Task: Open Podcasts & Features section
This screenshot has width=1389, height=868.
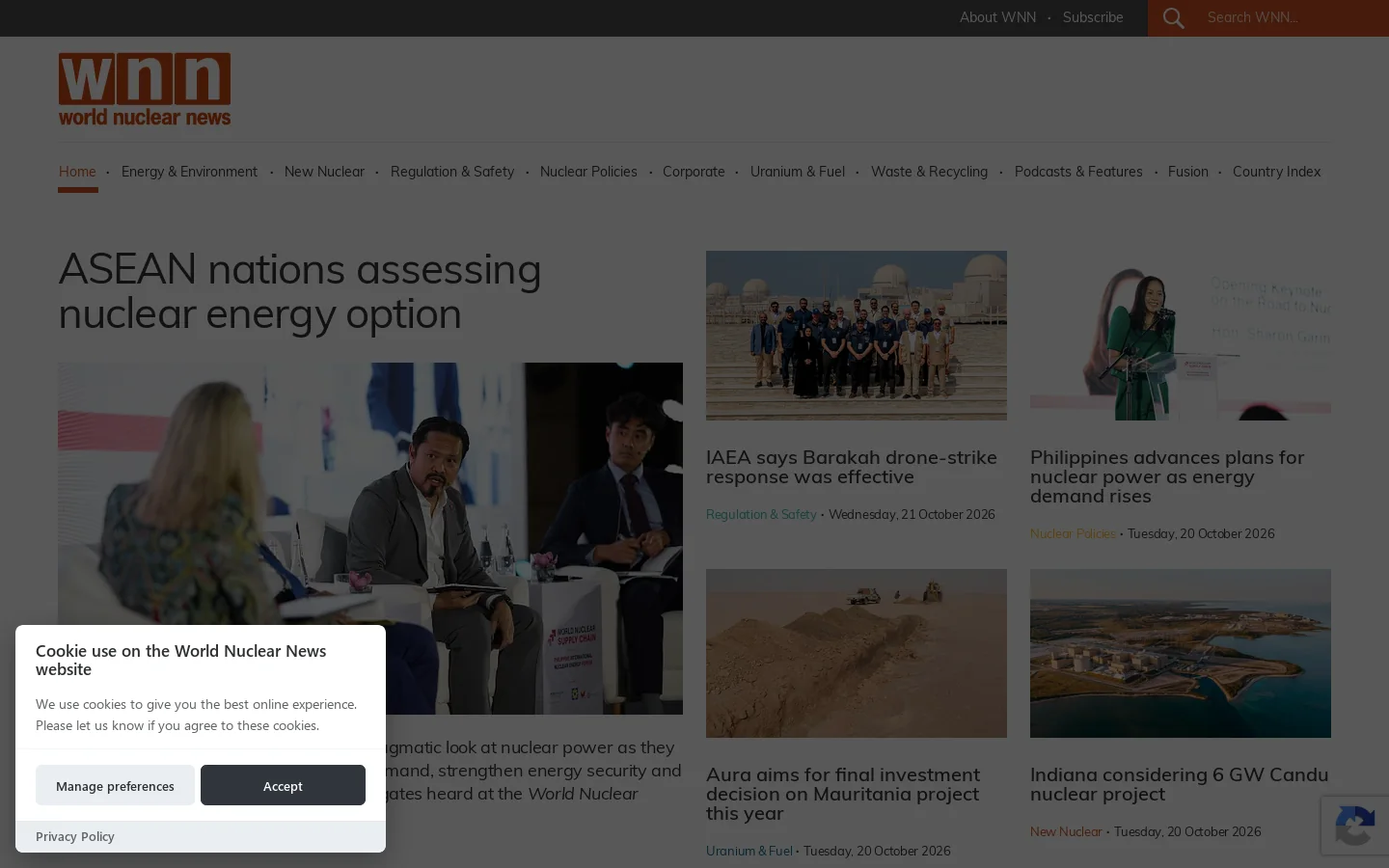Action: click(1078, 172)
